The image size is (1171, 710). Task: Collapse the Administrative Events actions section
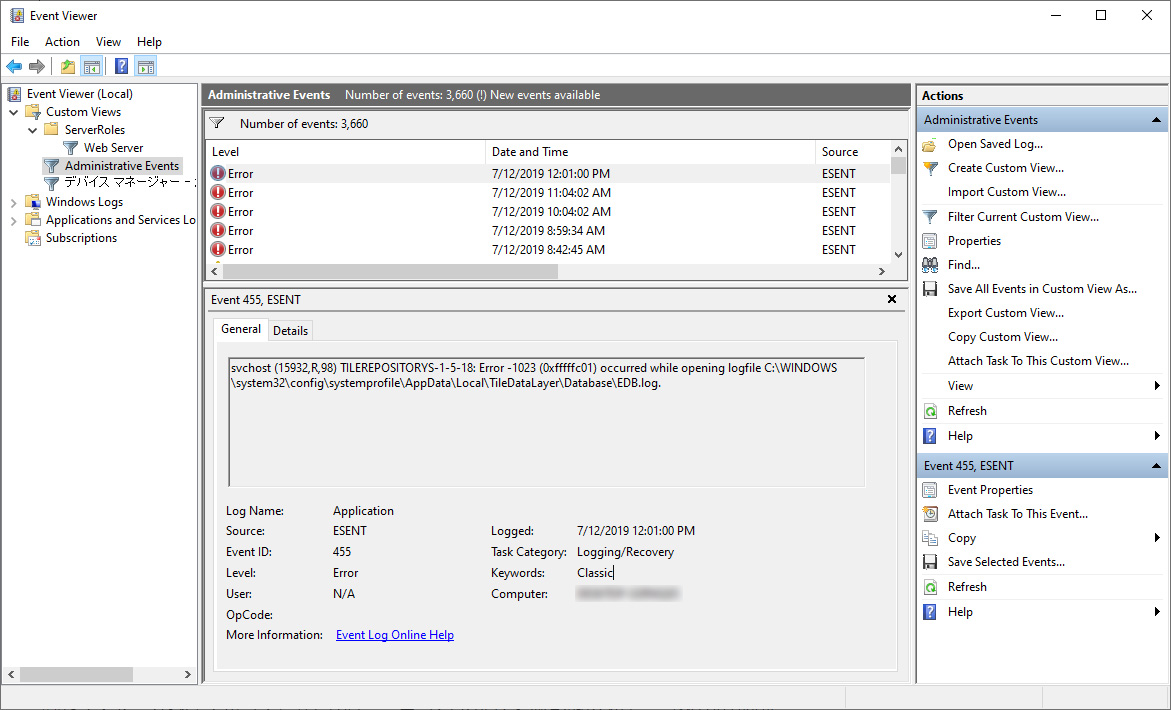point(1156,120)
